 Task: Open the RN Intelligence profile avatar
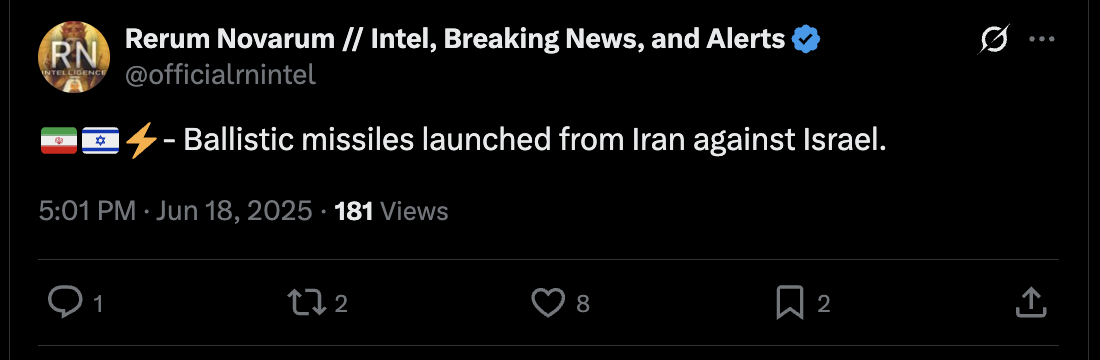(74, 57)
